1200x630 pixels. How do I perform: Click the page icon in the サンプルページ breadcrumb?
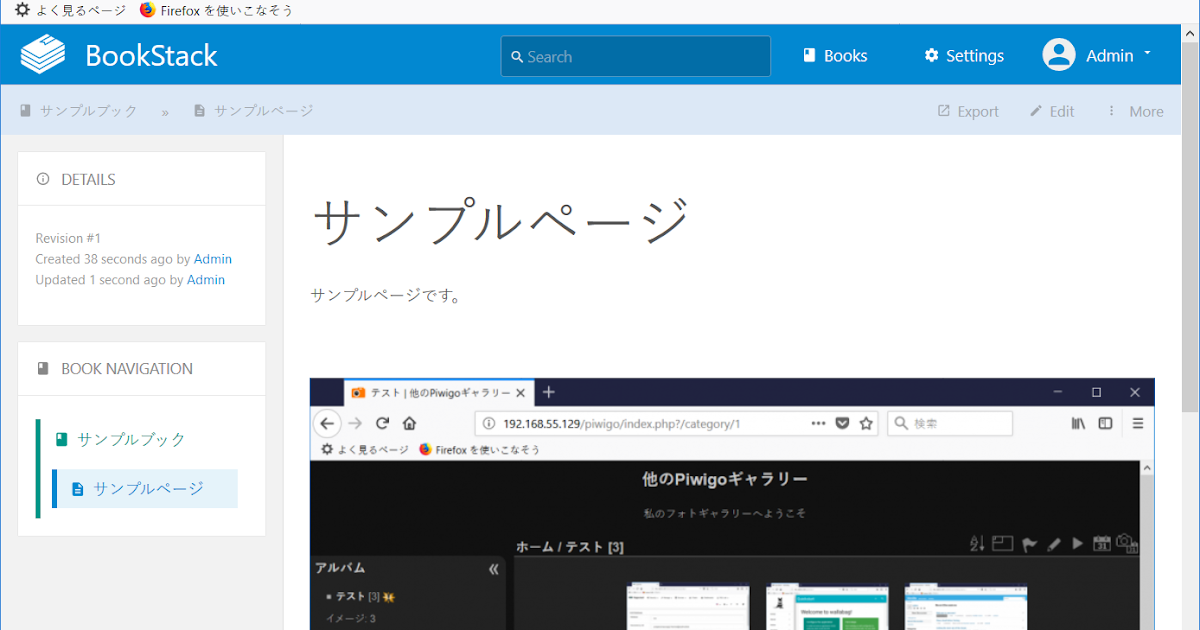pyautogui.click(x=198, y=110)
